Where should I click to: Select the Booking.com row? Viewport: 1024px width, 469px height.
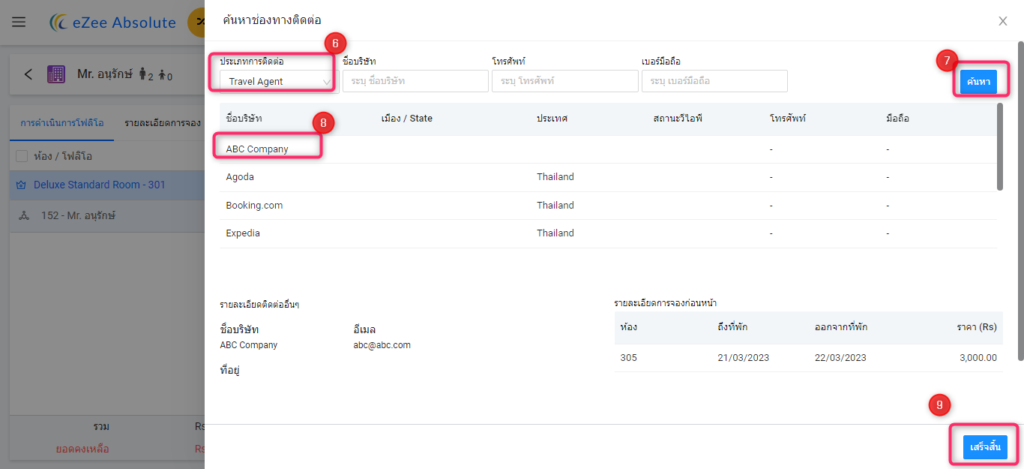(608, 205)
